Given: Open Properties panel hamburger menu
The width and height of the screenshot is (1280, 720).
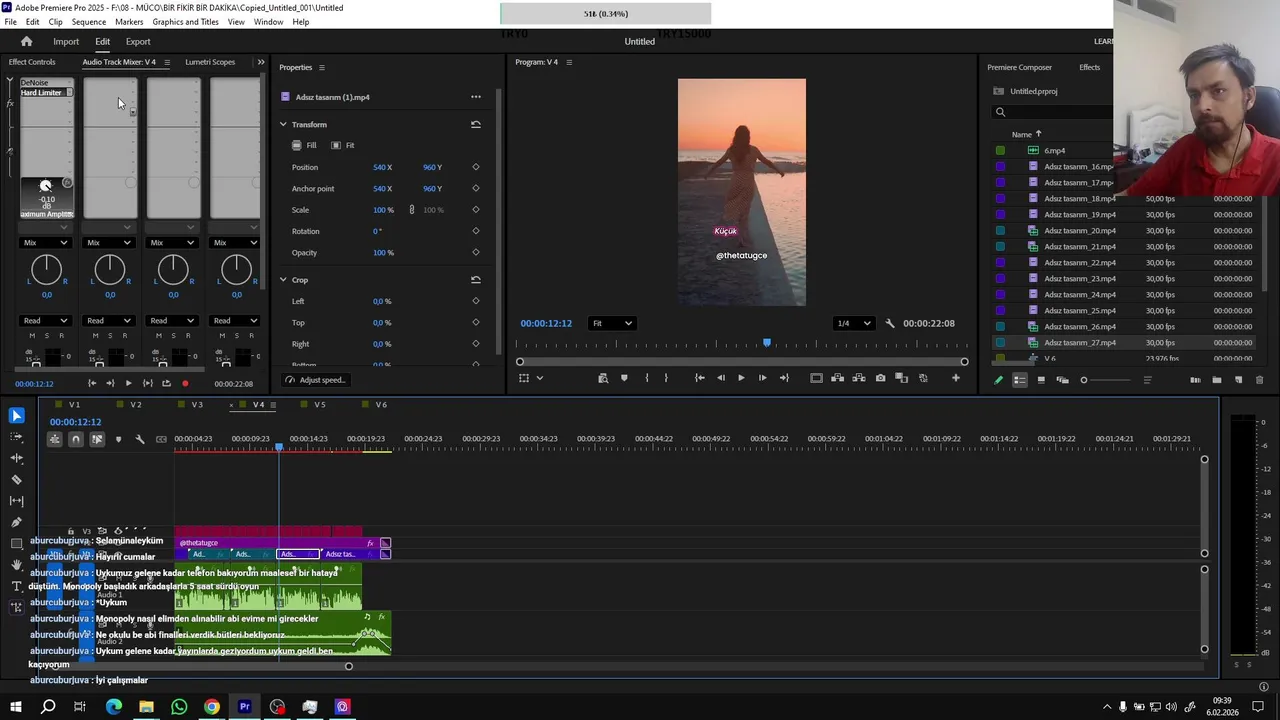Looking at the screenshot, I should pyautogui.click(x=322, y=67).
